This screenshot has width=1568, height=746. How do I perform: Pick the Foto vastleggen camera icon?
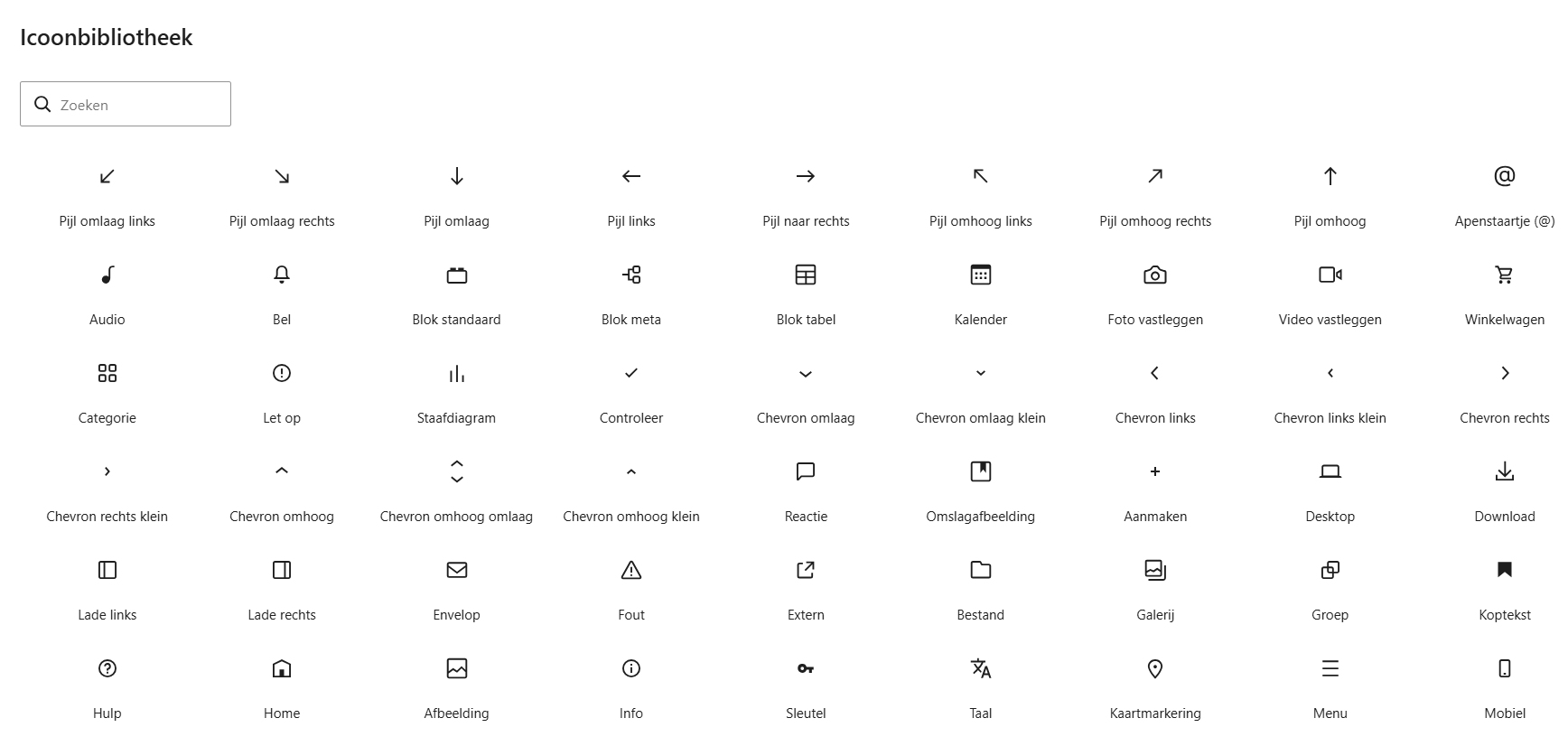(1155, 275)
